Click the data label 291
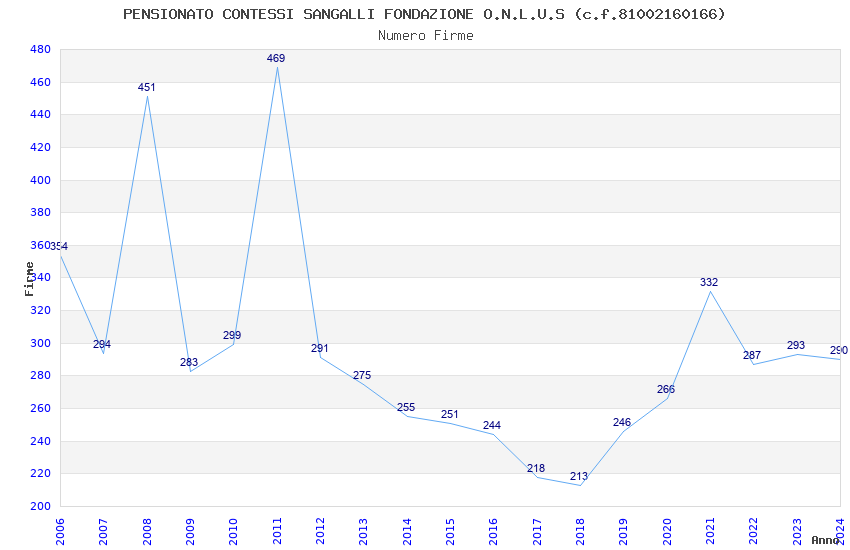Screen dimensions: 850x550 pyautogui.click(x=320, y=348)
